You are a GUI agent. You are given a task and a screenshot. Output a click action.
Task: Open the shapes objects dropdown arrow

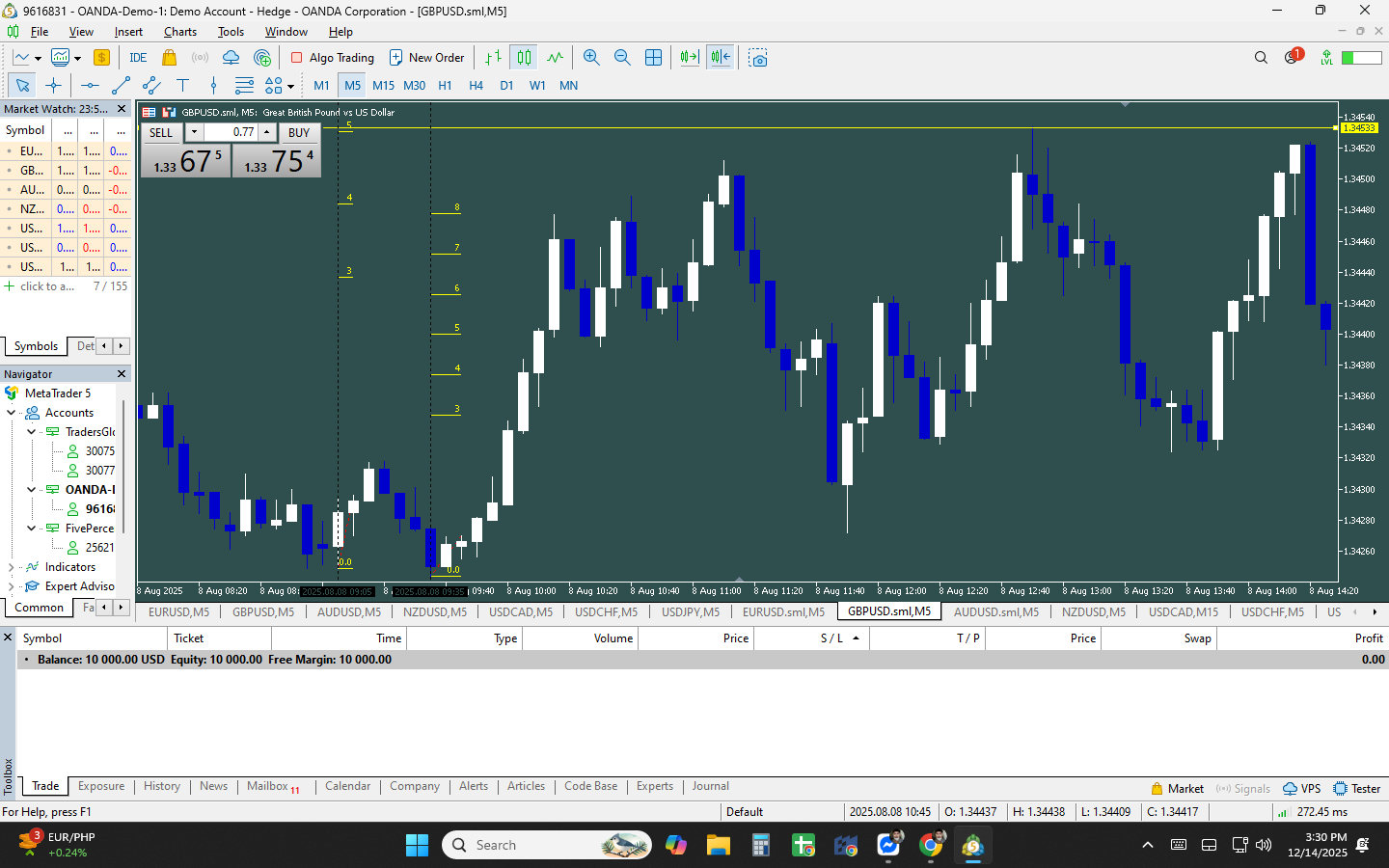(x=290, y=87)
